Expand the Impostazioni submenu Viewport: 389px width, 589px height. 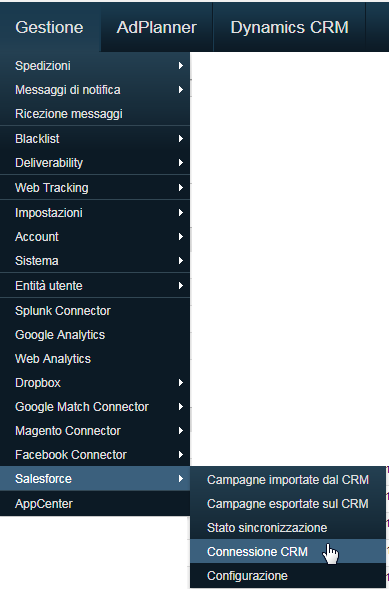pyautogui.click(x=95, y=213)
